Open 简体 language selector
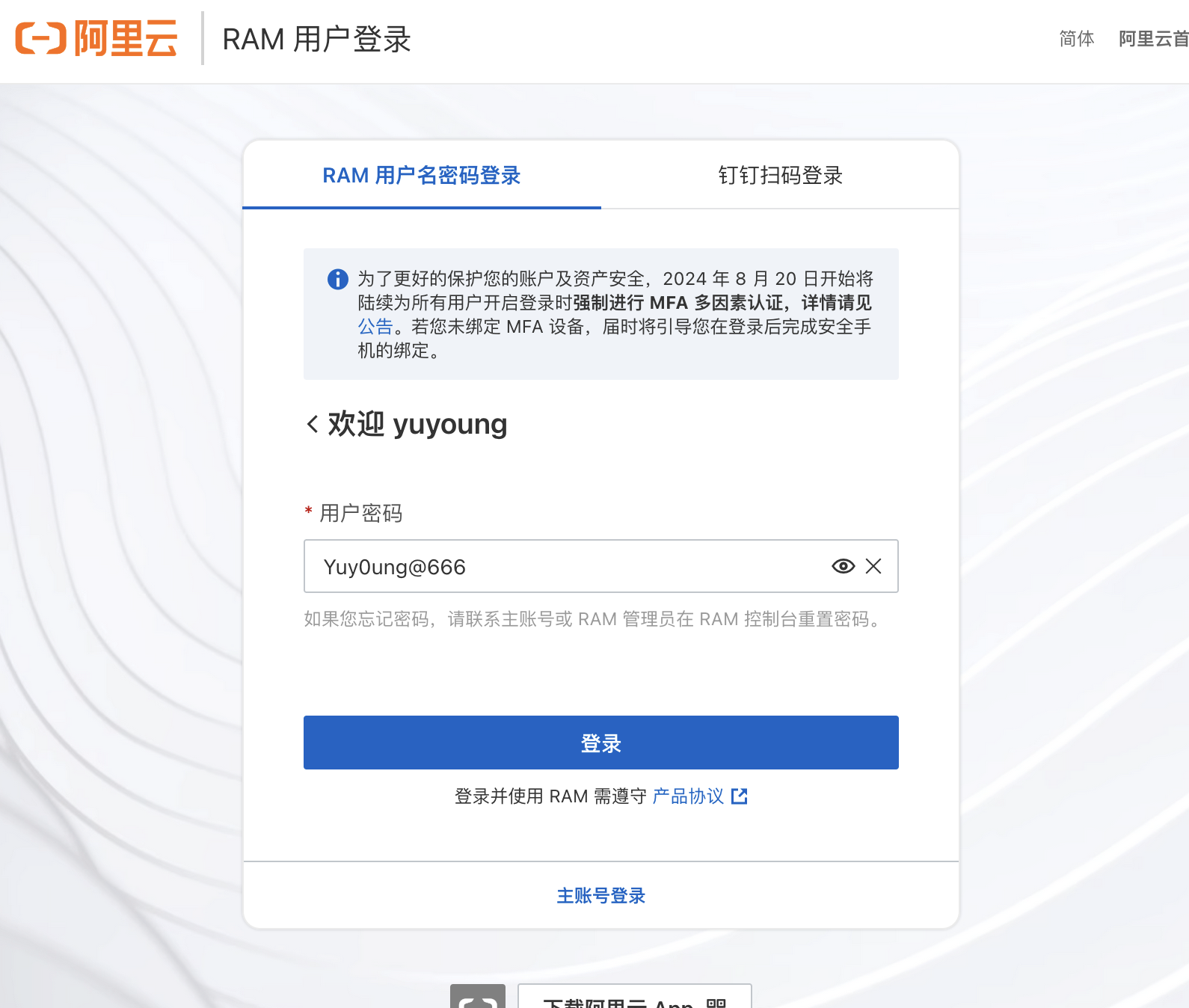This screenshot has width=1189, height=1008. pyautogui.click(x=1076, y=39)
